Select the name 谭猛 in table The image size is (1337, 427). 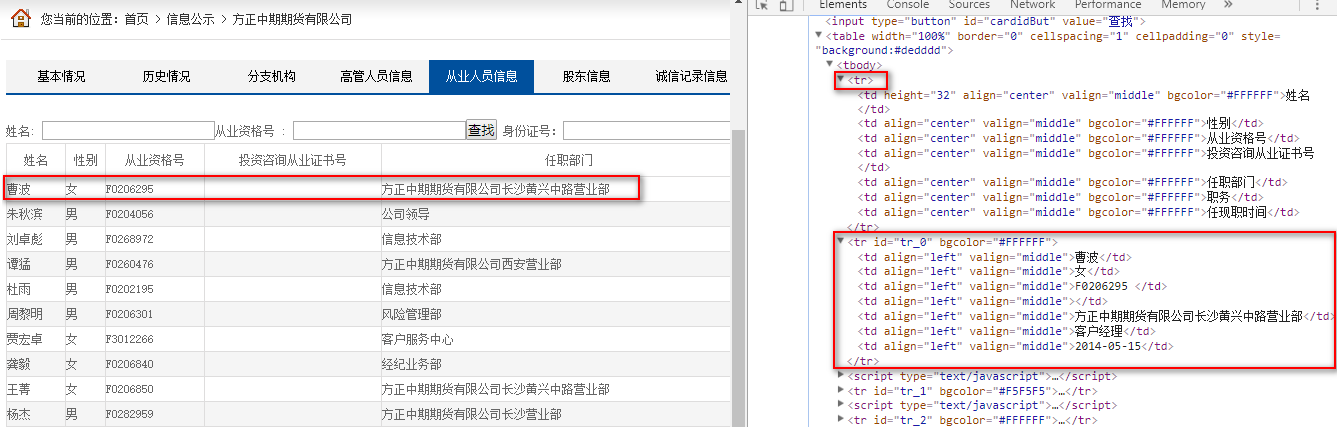pos(18,264)
